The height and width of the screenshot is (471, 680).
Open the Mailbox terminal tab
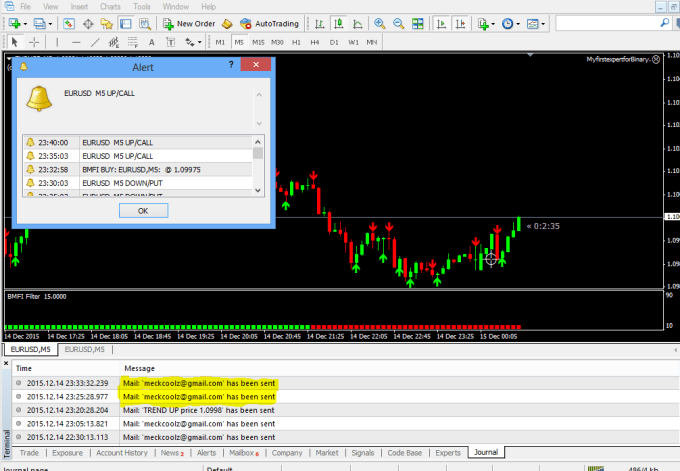[244, 453]
